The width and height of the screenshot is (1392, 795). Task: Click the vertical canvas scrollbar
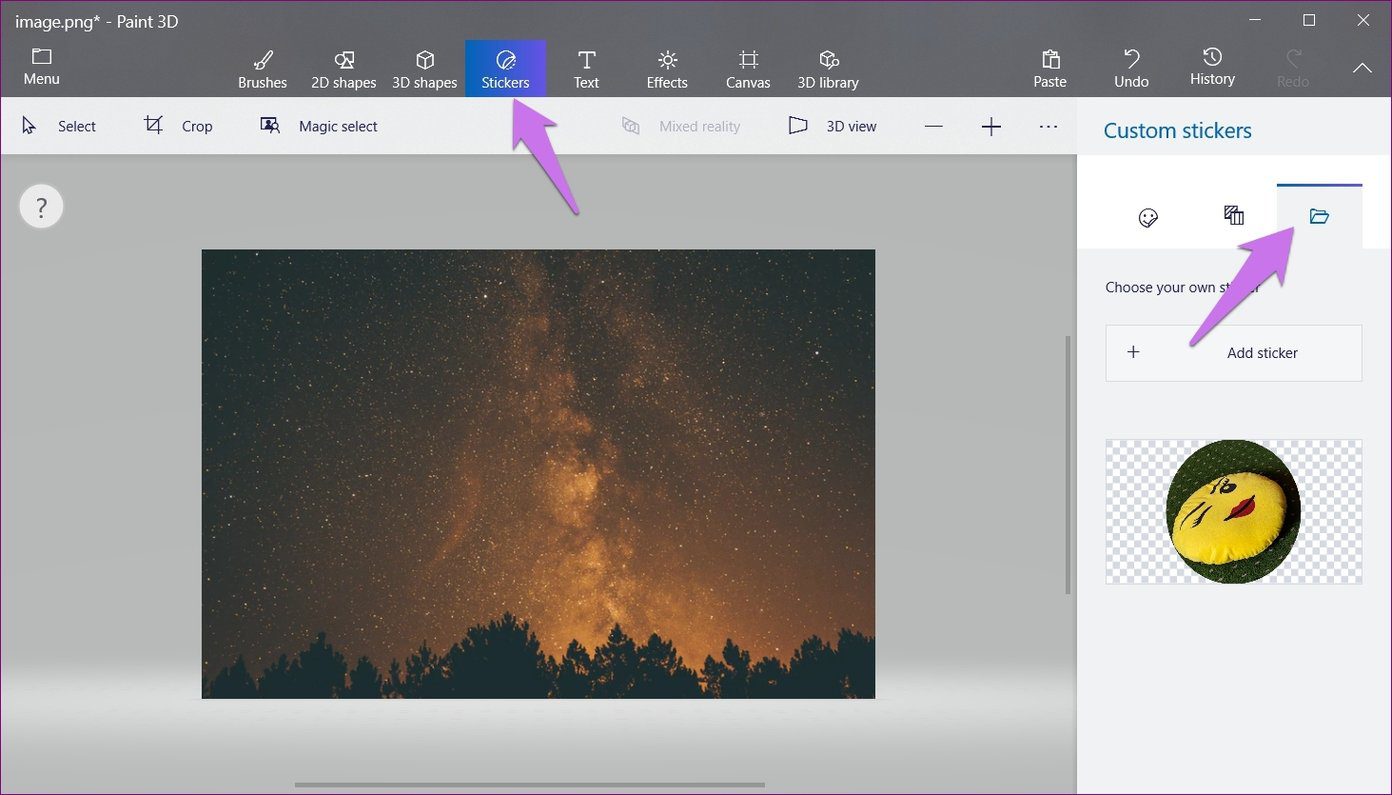[1068, 465]
